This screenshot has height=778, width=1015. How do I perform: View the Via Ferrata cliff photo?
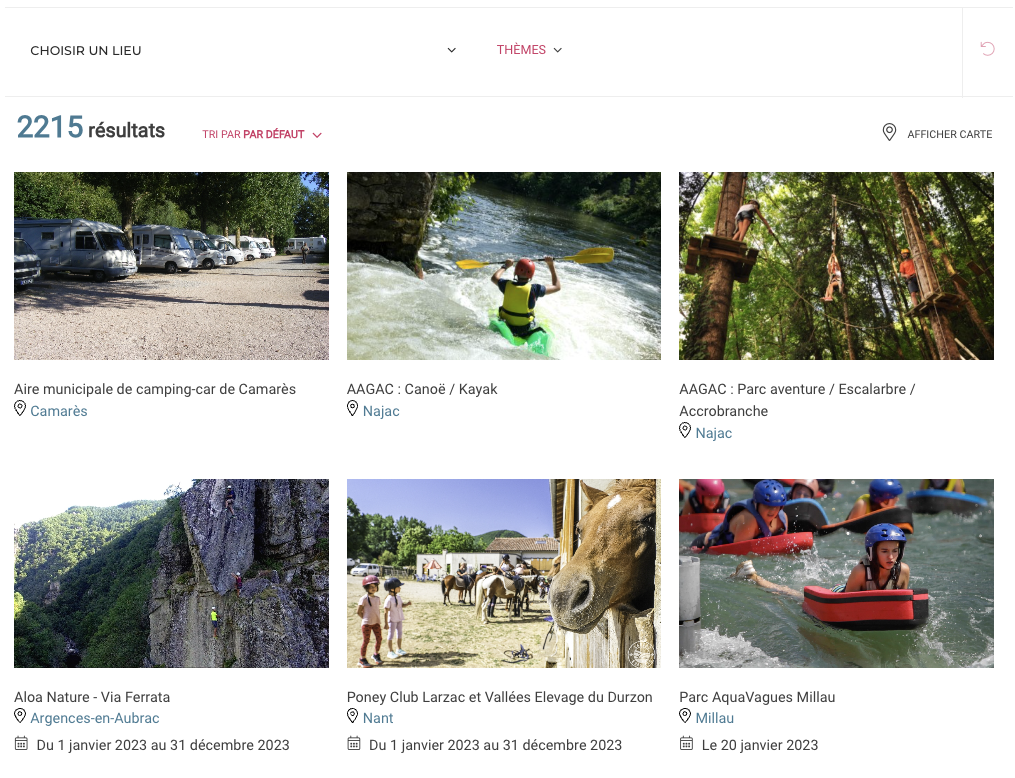(171, 573)
